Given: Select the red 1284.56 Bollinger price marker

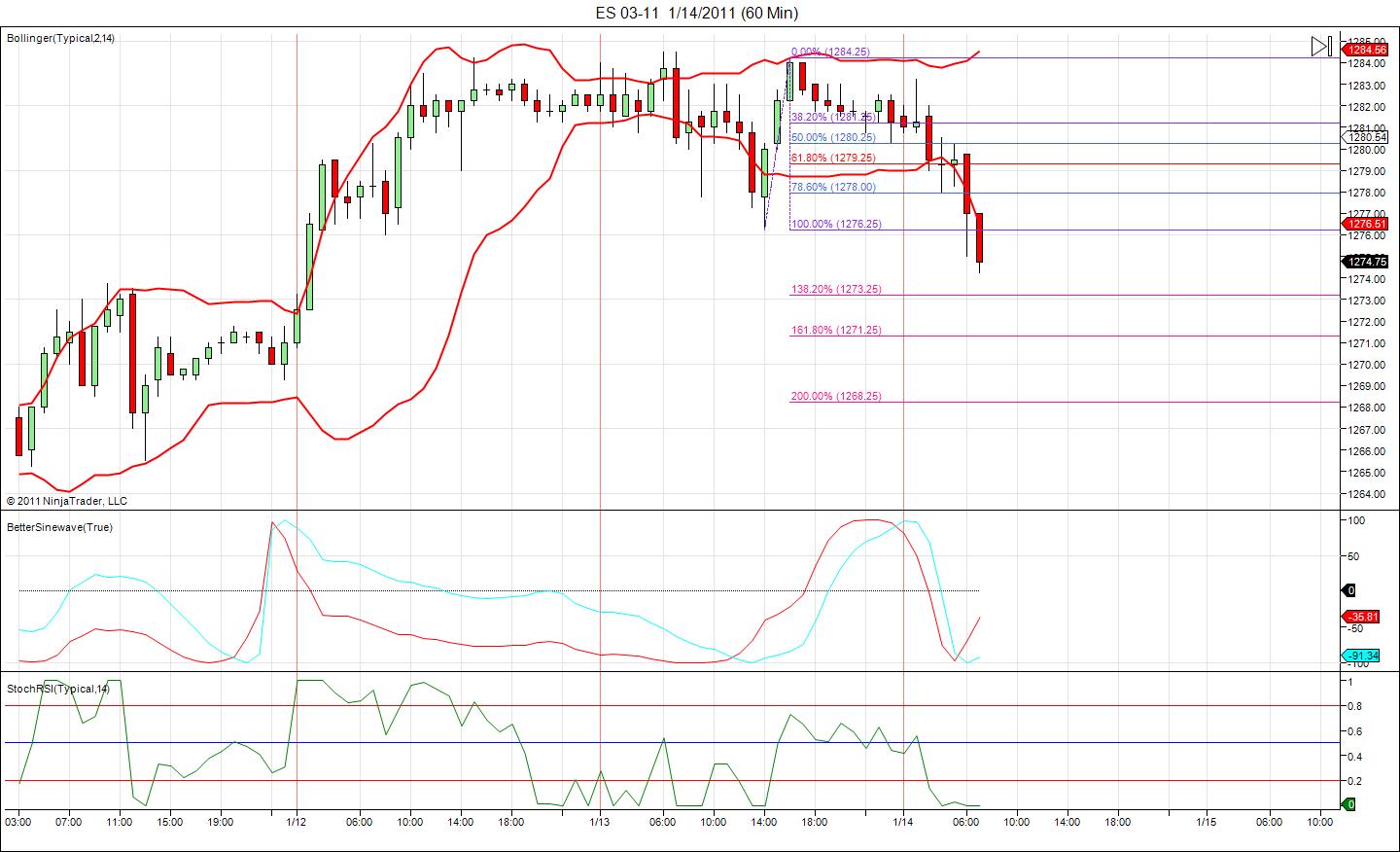Looking at the screenshot, I should (1365, 50).
